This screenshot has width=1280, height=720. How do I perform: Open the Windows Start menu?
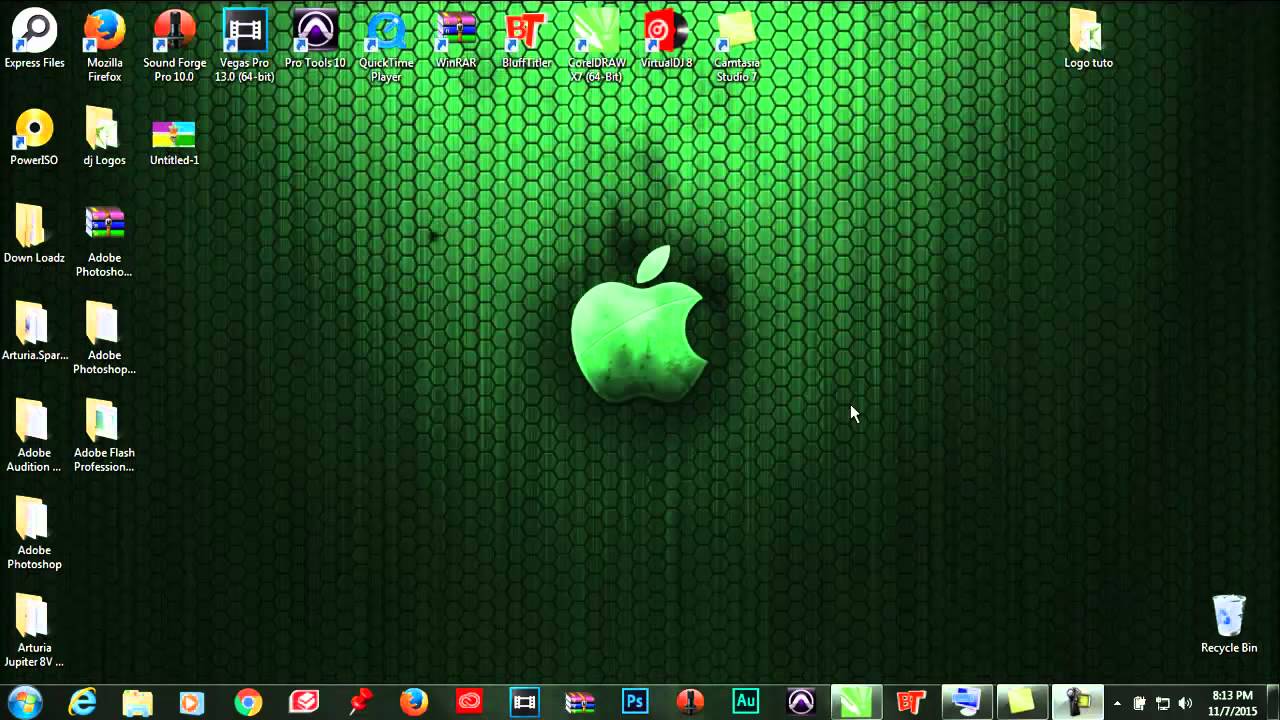coord(25,702)
